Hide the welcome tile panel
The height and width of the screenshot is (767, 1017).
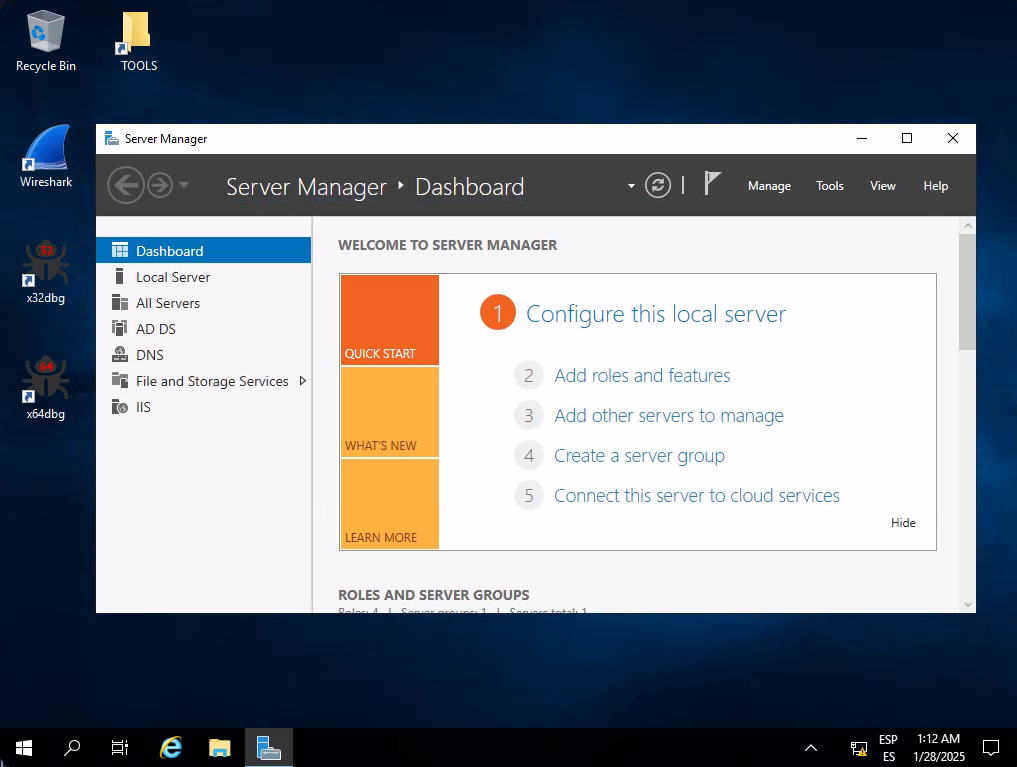(903, 523)
